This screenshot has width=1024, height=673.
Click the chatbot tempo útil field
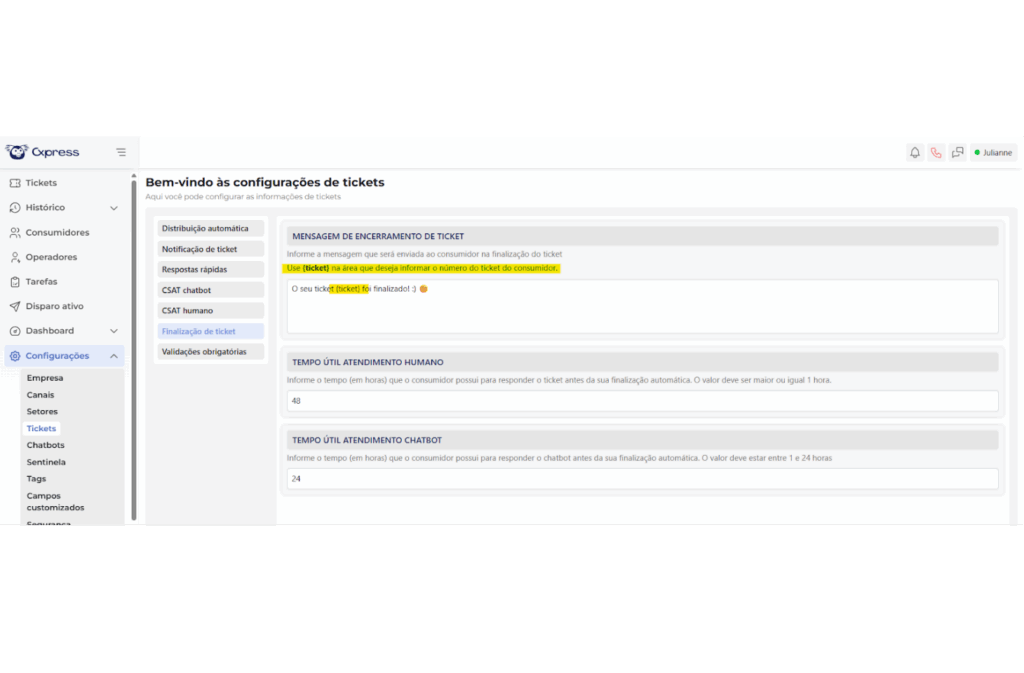coord(642,479)
